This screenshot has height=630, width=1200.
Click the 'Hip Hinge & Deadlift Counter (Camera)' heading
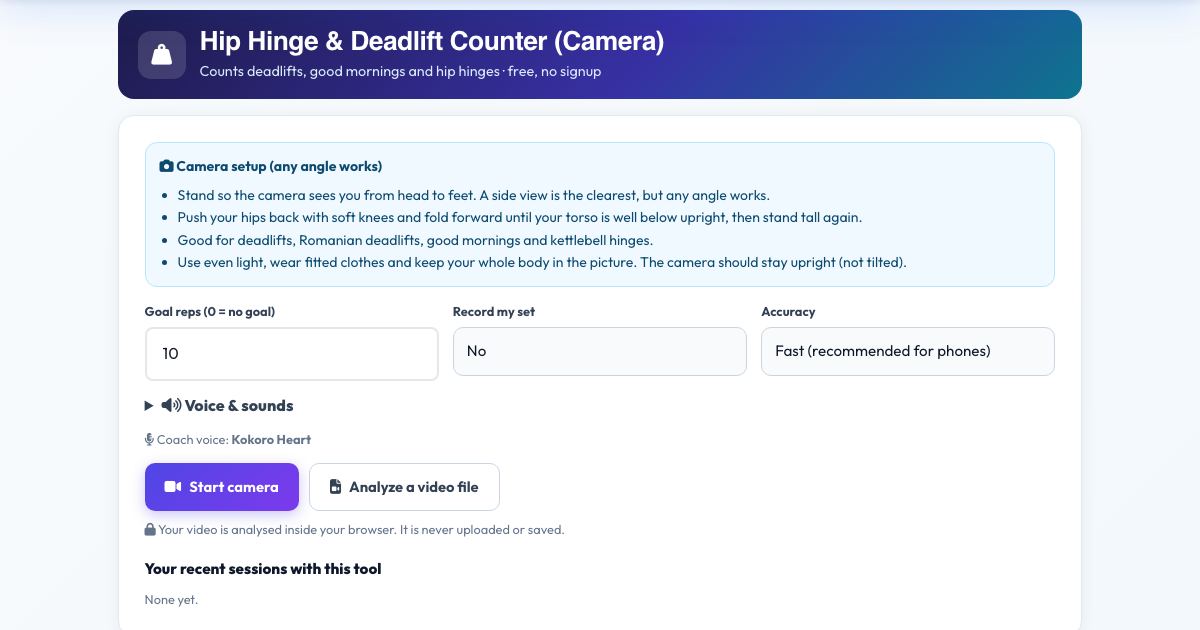(x=432, y=41)
